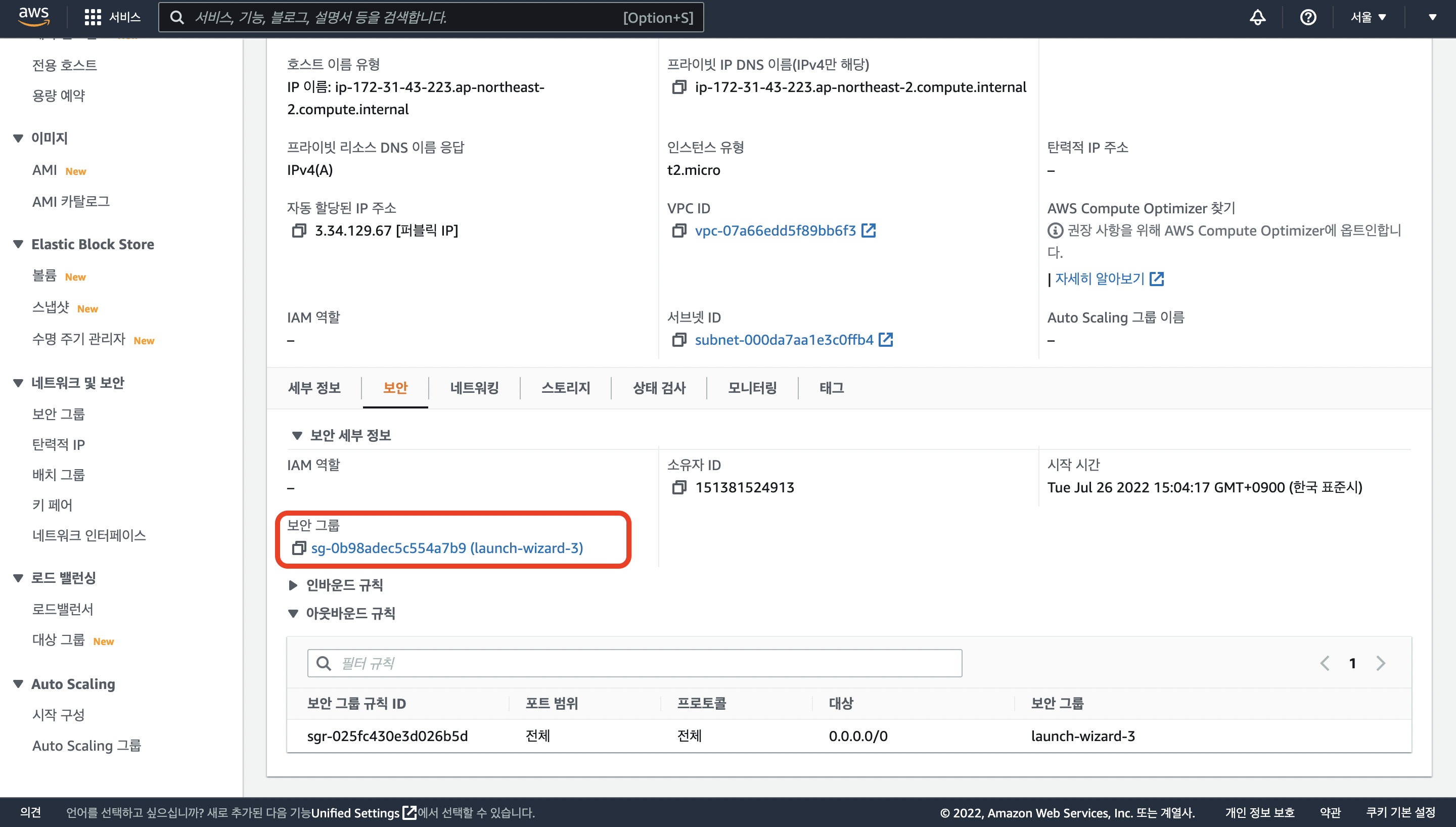Image resolution: width=1456 pixels, height=827 pixels.
Task: Open the sg-0b98adec5c554a7b9 security group link
Action: click(x=447, y=548)
